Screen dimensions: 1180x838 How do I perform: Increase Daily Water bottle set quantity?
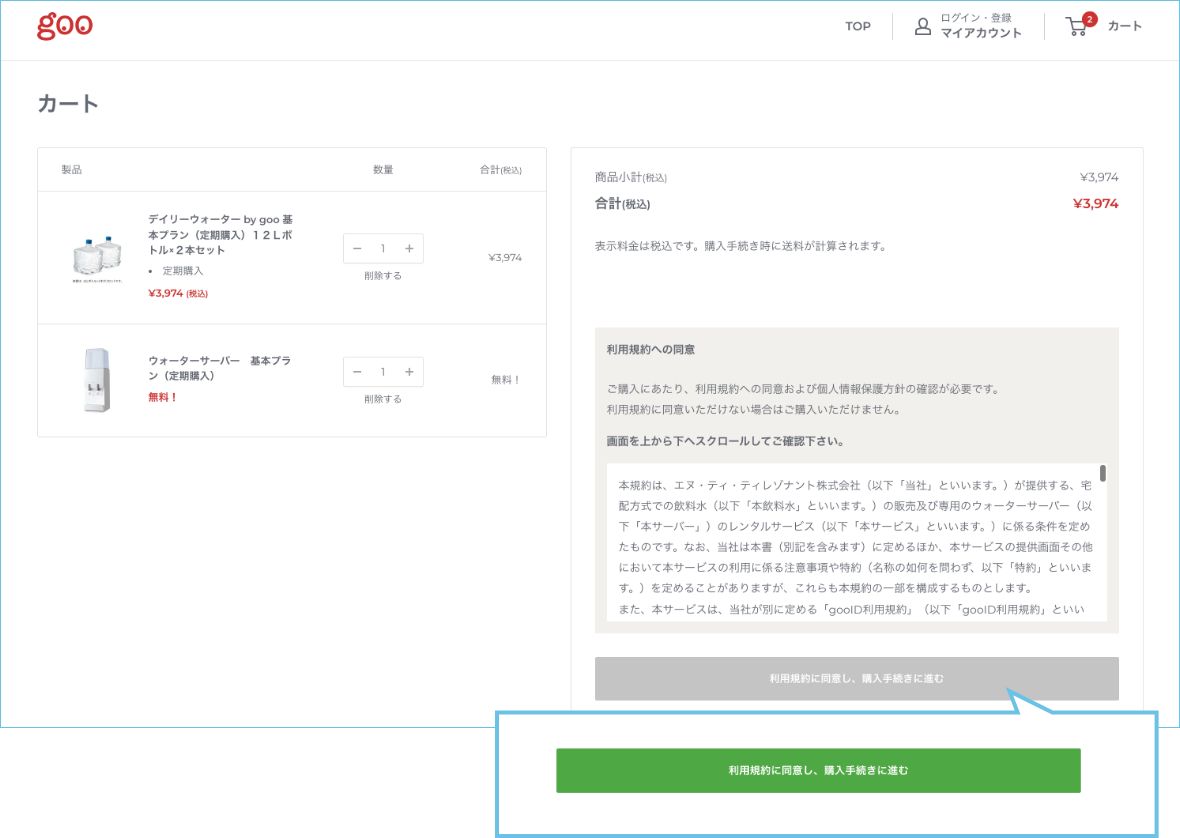(x=409, y=248)
